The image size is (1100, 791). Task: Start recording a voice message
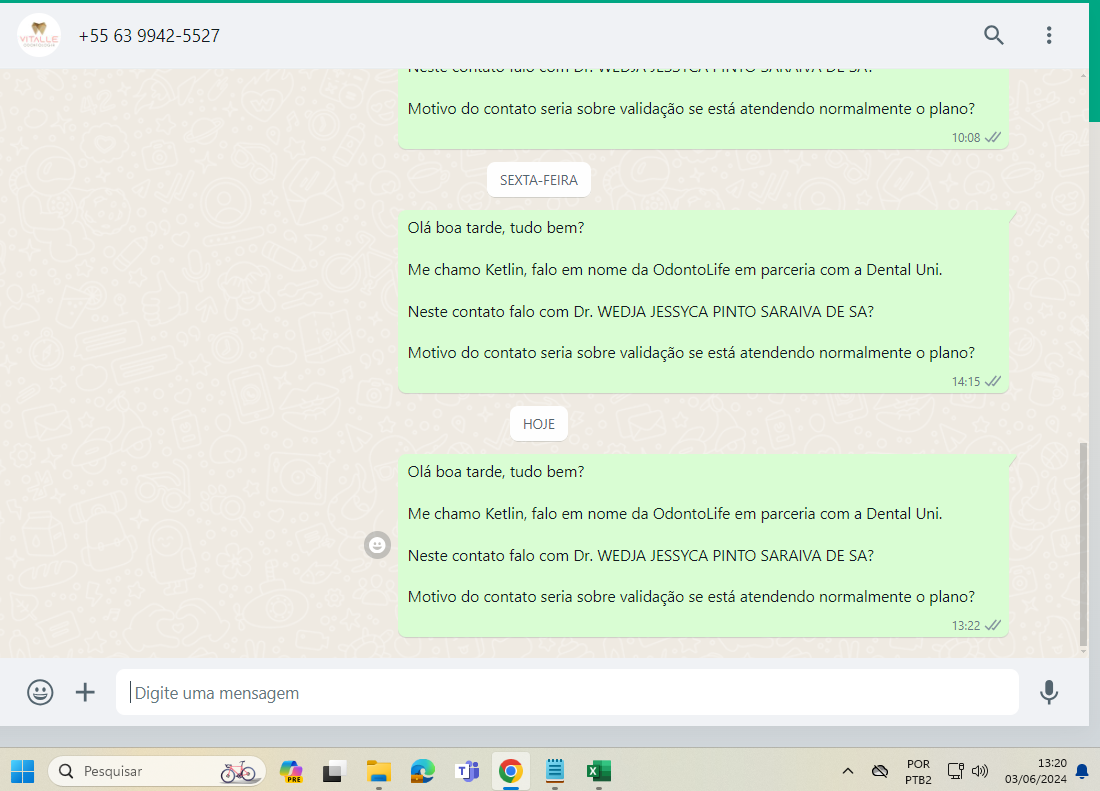click(1049, 692)
